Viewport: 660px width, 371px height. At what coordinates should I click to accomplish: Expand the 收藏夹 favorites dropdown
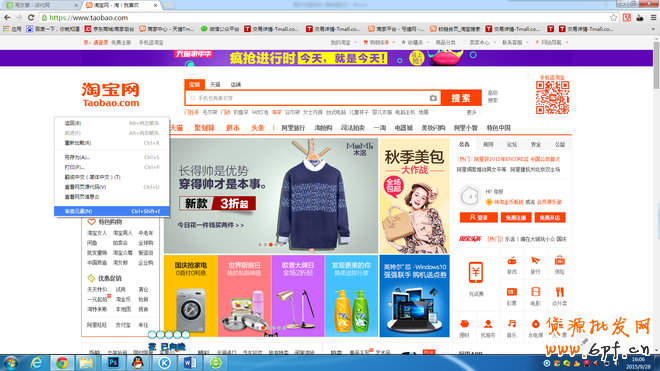click(x=415, y=43)
